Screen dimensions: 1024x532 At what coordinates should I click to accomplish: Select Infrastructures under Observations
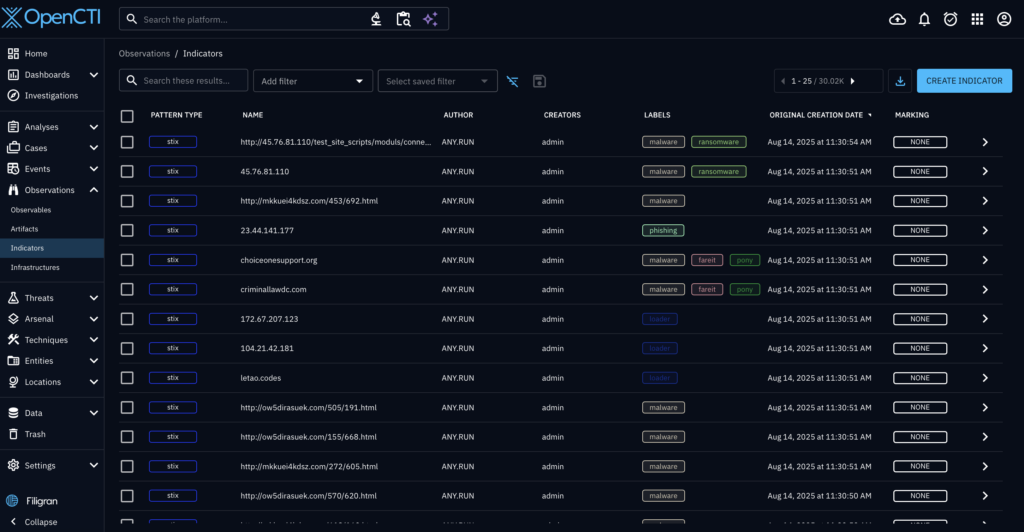[35, 268]
